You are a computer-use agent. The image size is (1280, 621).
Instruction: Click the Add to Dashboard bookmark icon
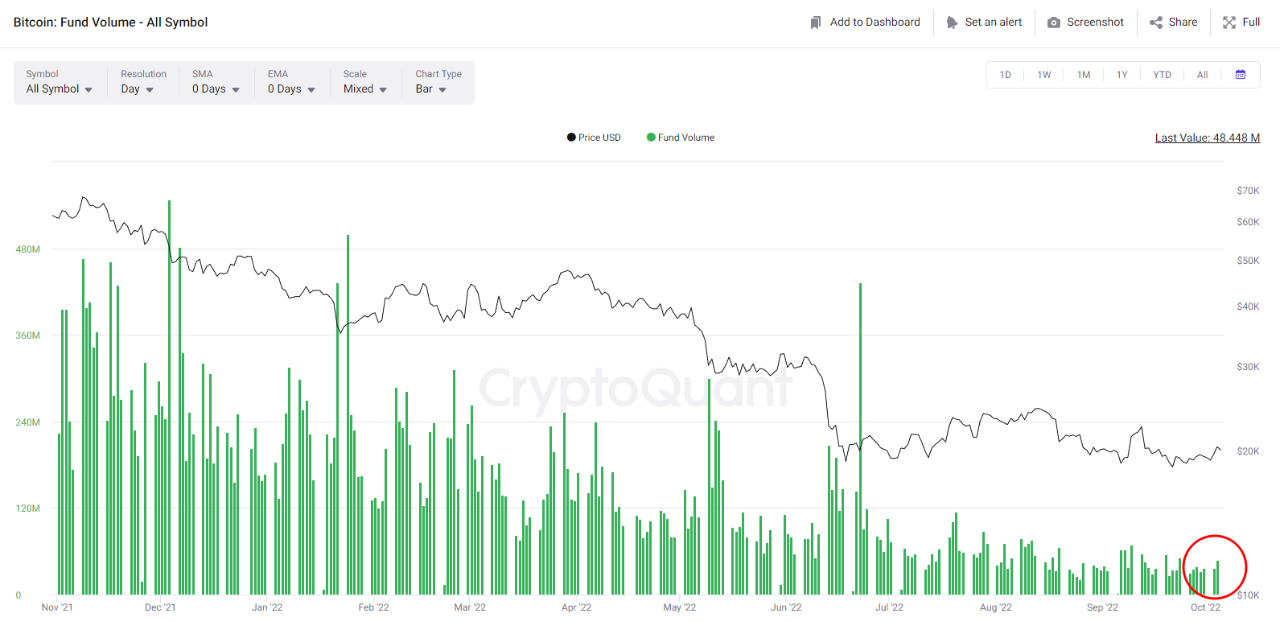(x=816, y=22)
